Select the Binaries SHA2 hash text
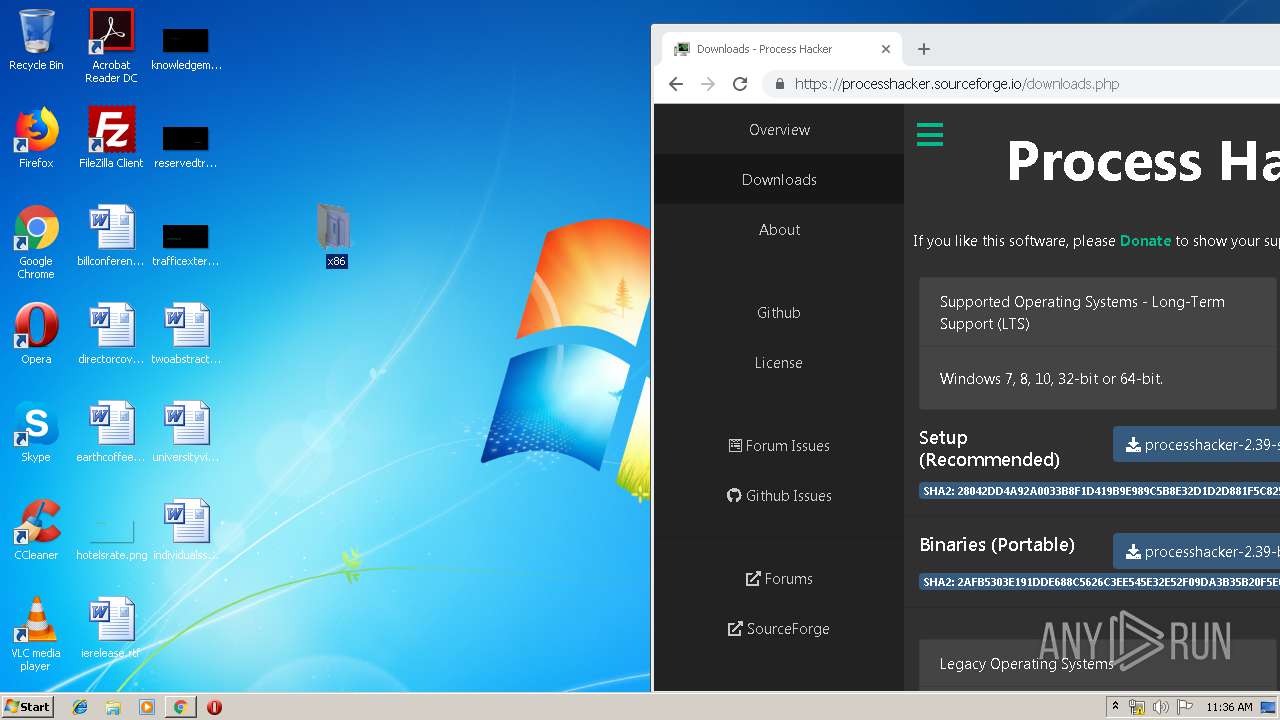Screen dimensions: 1280x720 pyautogui.click(x=1099, y=582)
